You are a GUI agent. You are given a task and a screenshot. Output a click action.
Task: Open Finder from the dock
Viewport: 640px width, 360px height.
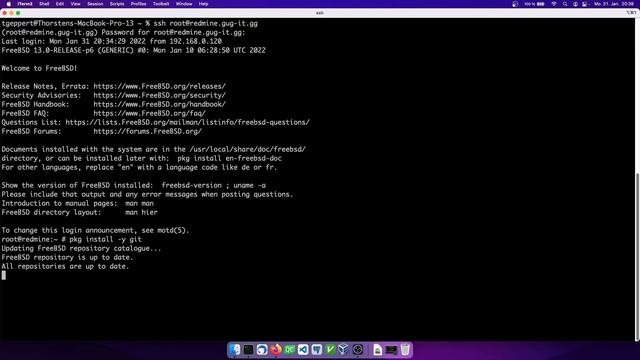[x=235, y=350]
